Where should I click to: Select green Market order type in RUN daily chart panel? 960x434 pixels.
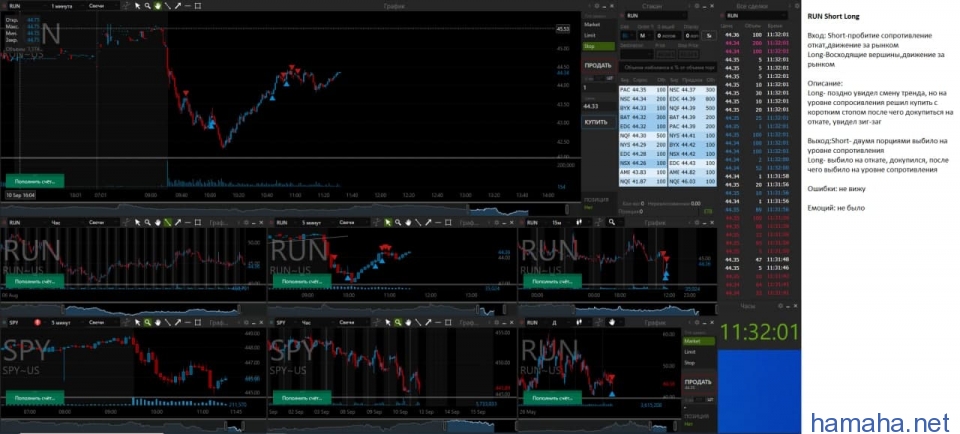pyautogui.click(x=698, y=341)
